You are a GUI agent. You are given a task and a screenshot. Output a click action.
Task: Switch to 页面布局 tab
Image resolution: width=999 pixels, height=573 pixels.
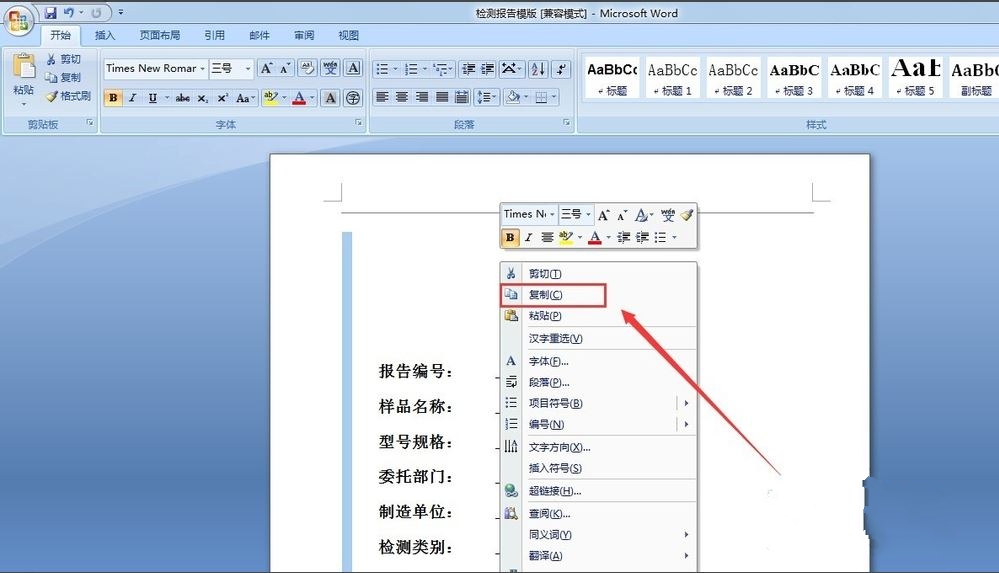tap(159, 35)
